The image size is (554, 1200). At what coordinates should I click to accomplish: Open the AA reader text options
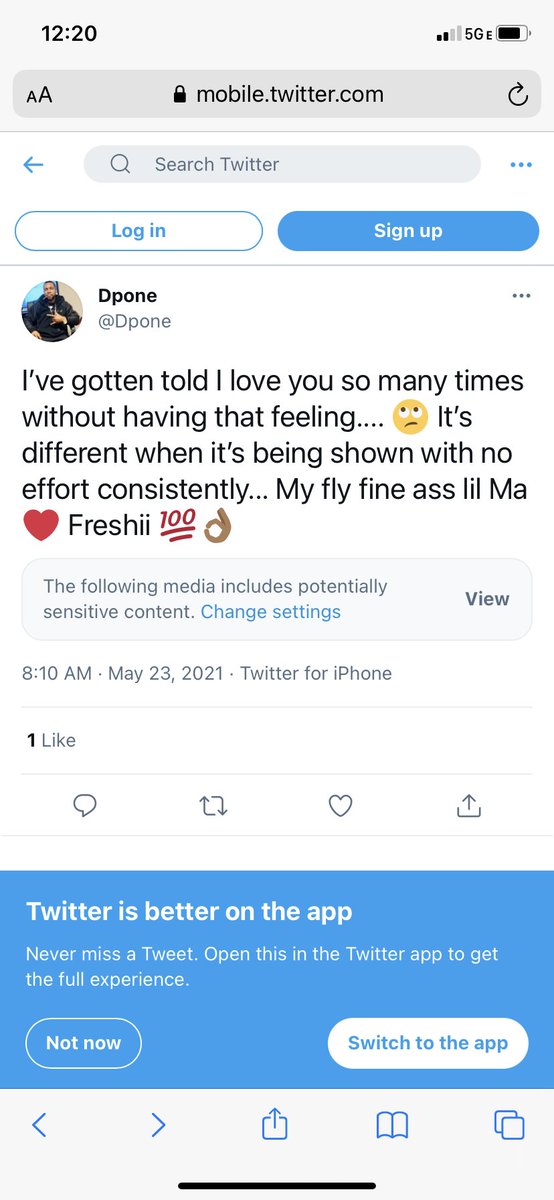(39, 95)
